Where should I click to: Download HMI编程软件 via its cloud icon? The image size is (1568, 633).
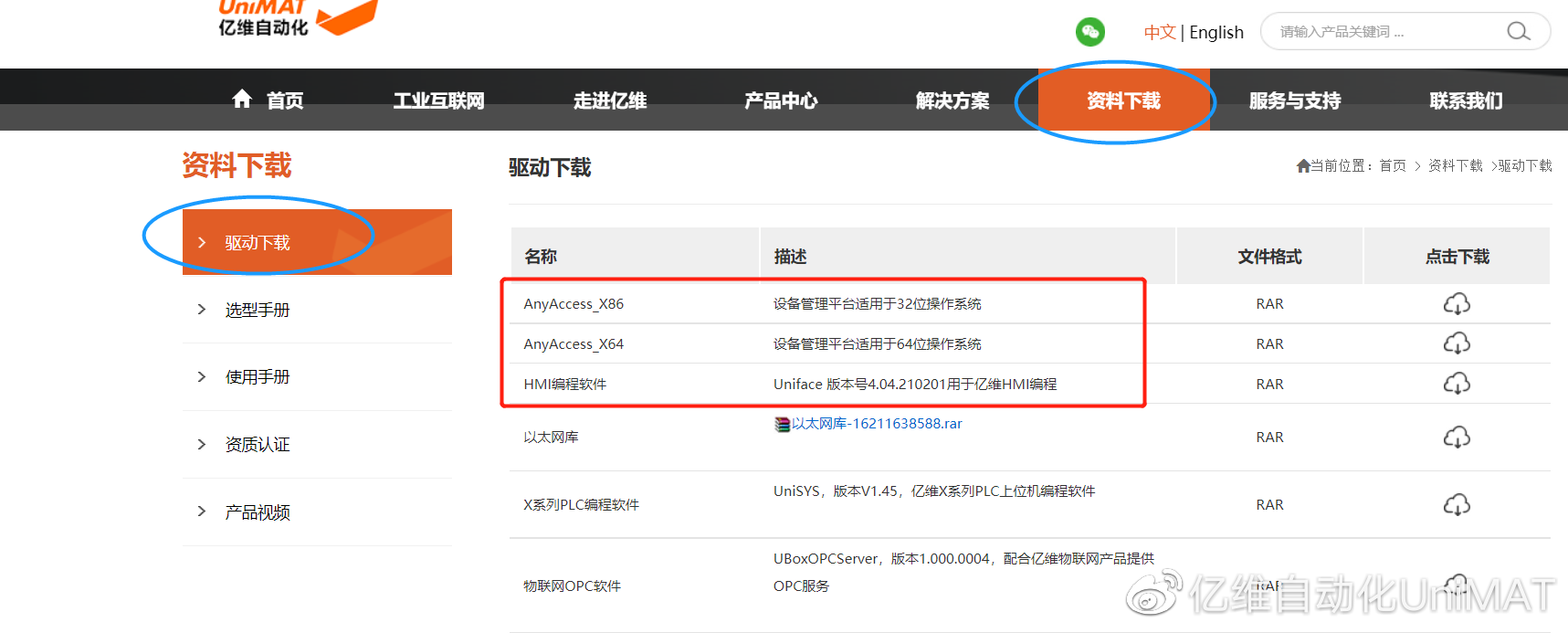pyautogui.click(x=1457, y=384)
